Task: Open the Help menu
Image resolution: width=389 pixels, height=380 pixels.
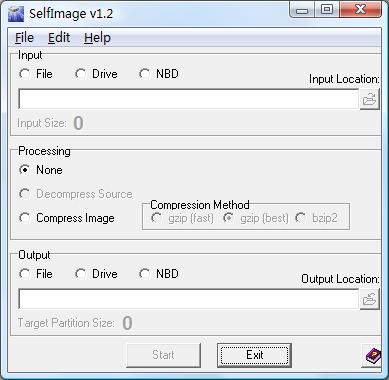Action: [97, 38]
